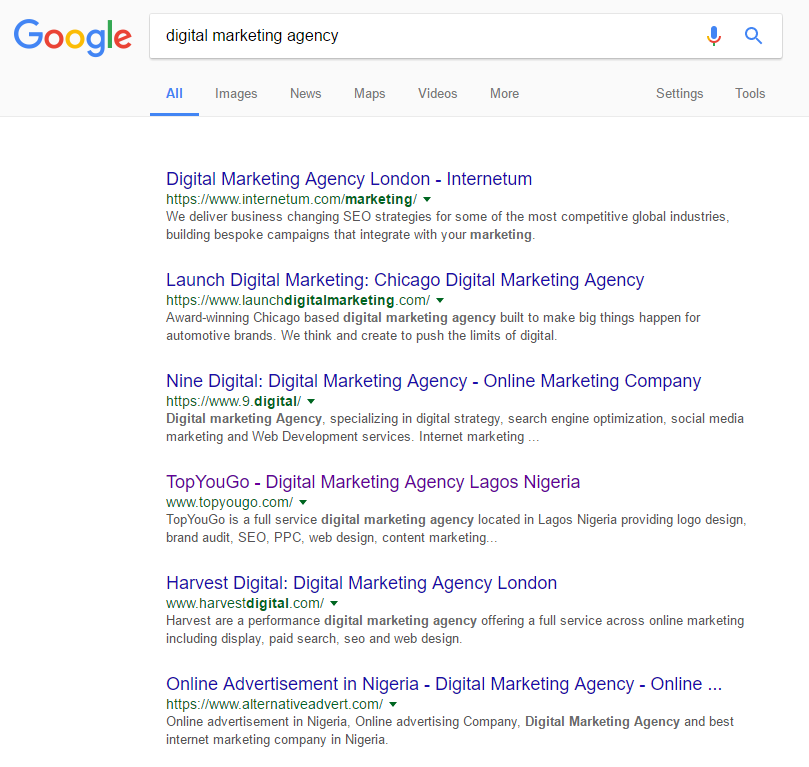Open 'Online Advertisement in Nigeria' result
Viewport: 809px width, 767px height.
[x=444, y=684]
